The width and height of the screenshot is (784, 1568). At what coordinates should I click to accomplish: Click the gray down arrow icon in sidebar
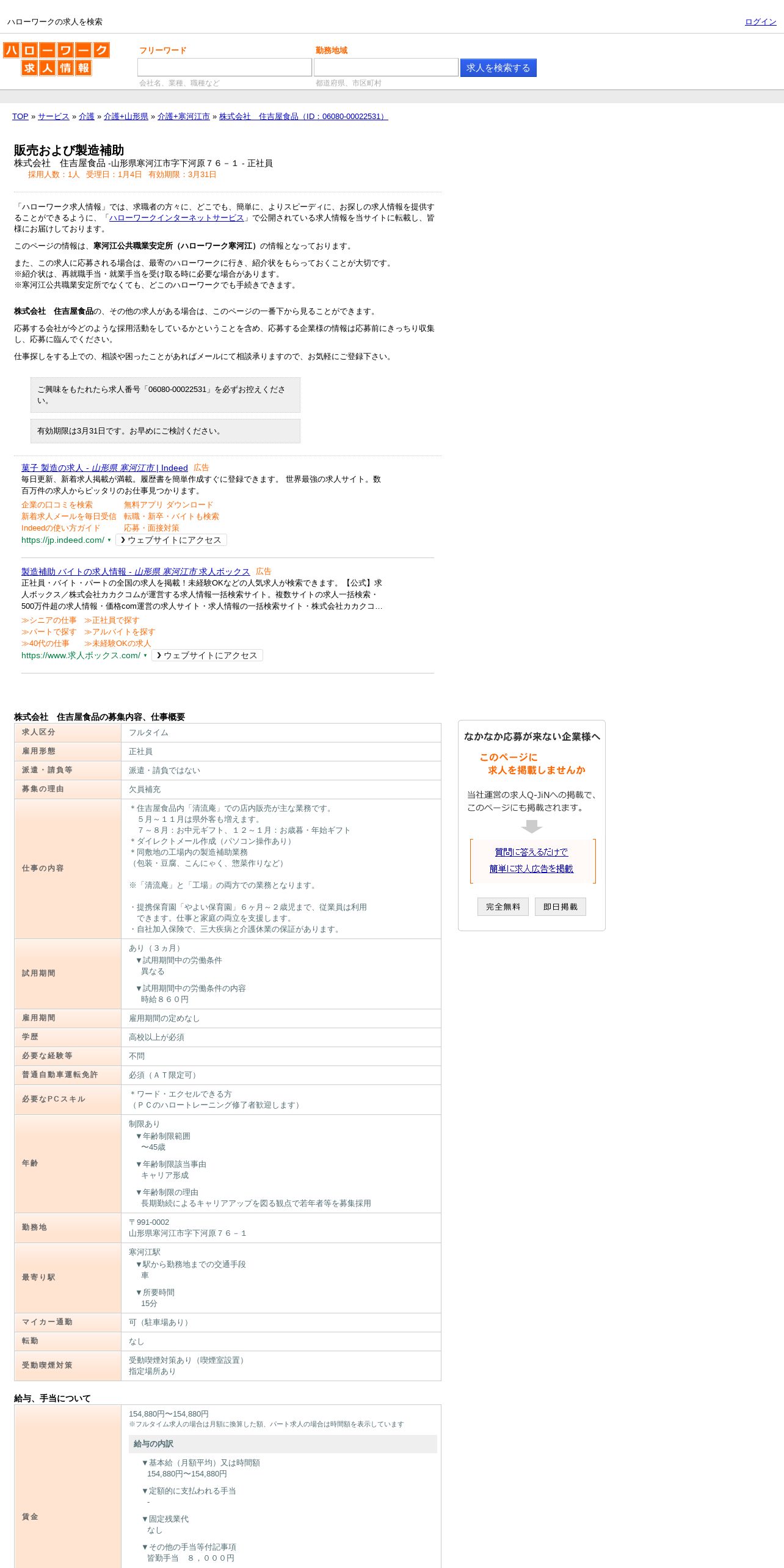[532, 826]
